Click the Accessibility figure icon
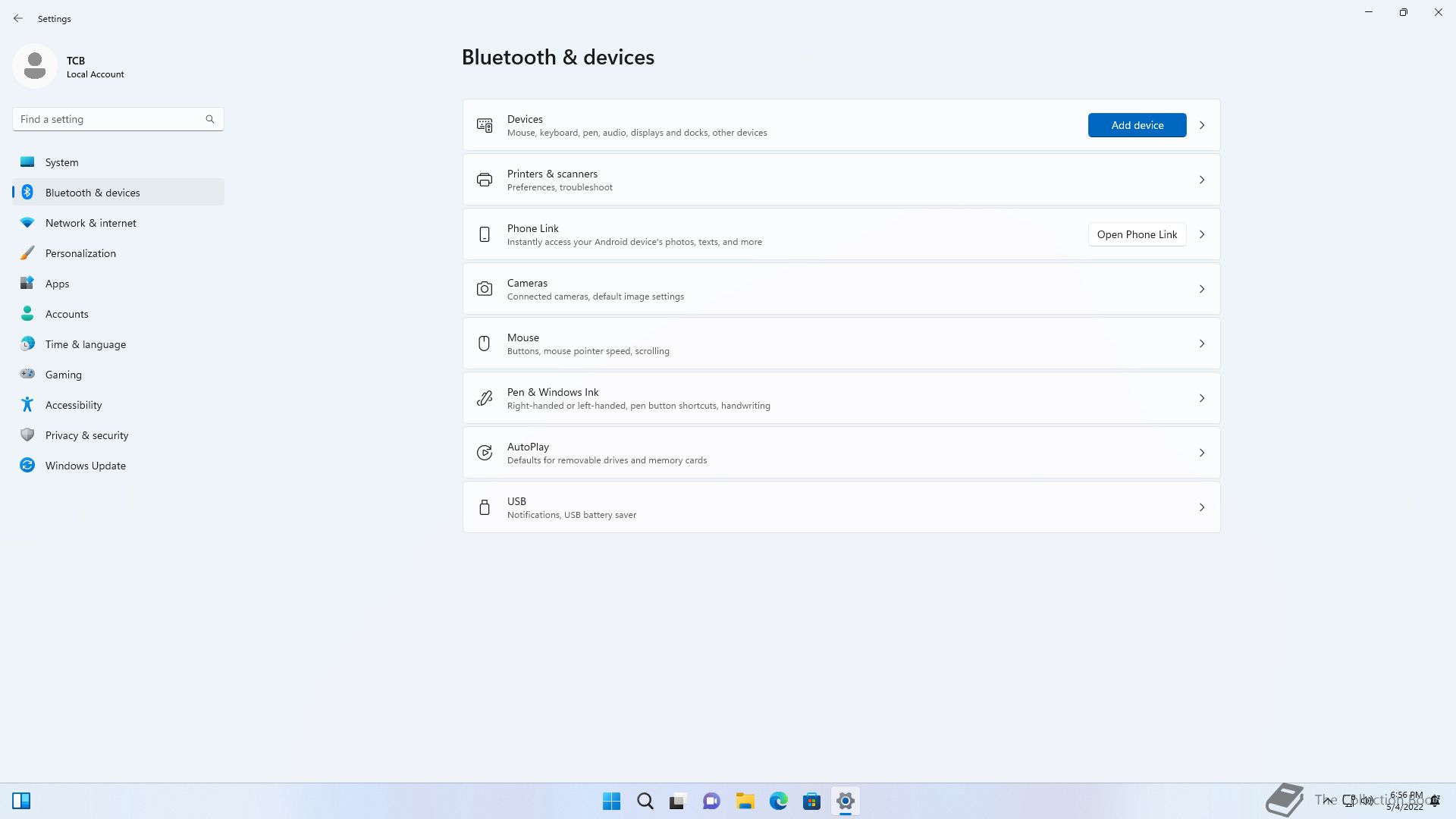 (27, 404)
